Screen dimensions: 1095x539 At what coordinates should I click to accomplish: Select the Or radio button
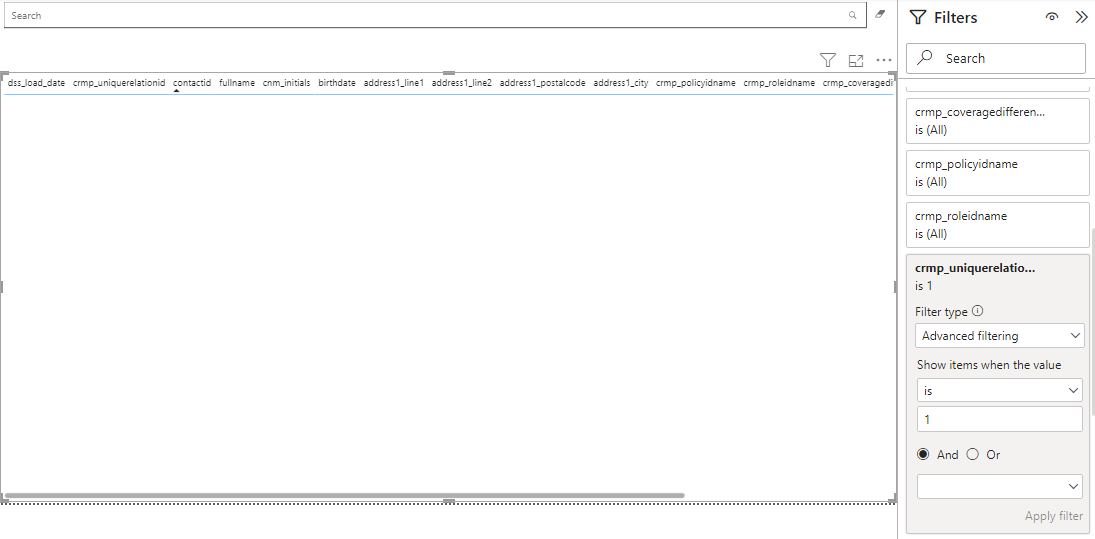tap(973, 455)
